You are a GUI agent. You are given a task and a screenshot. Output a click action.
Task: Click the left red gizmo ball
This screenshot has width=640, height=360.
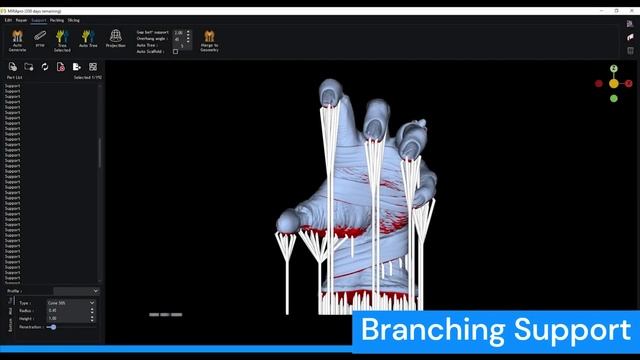tap(599, 83)
